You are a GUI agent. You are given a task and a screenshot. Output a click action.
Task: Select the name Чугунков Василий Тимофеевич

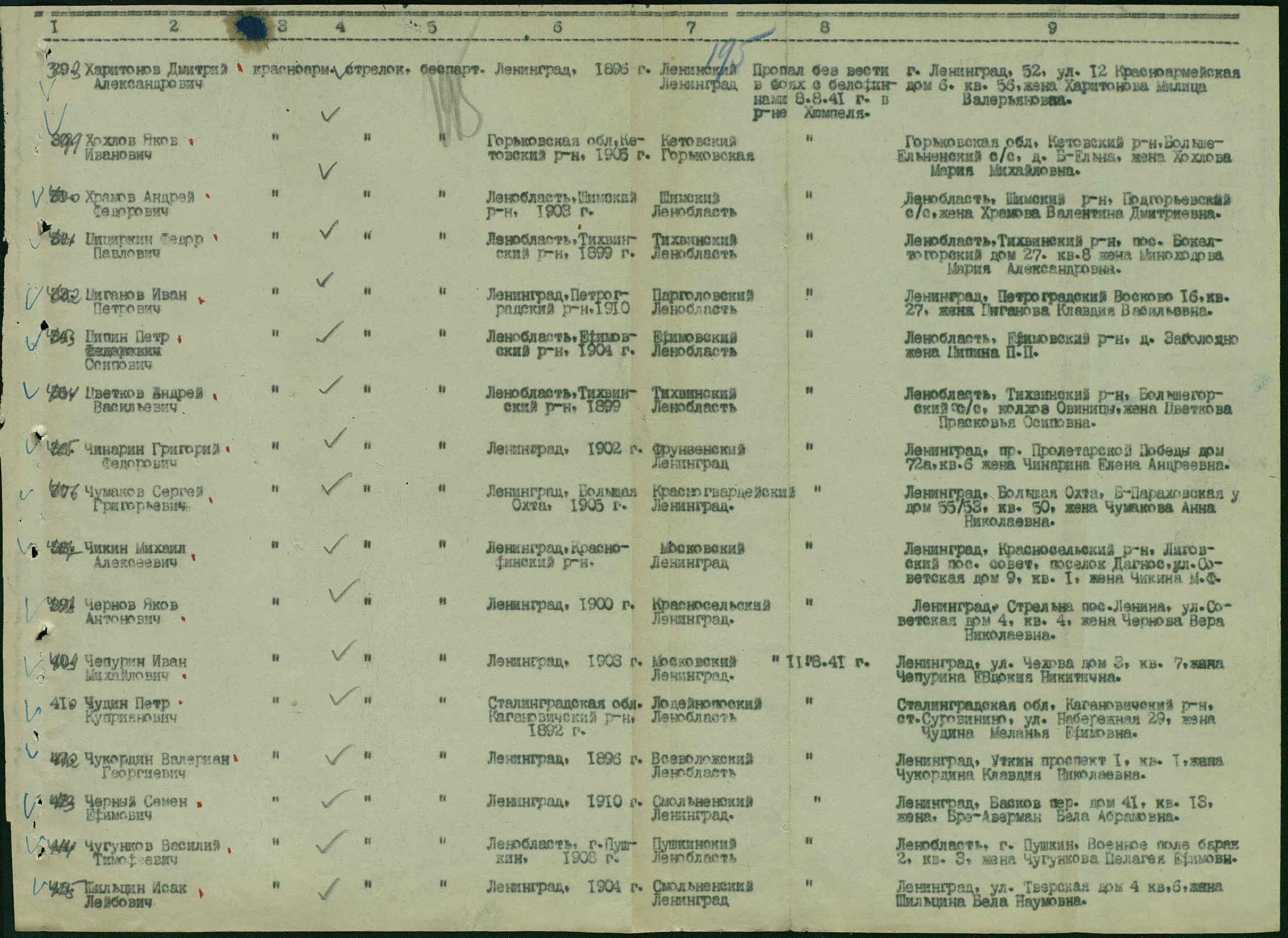pos(152,852)
